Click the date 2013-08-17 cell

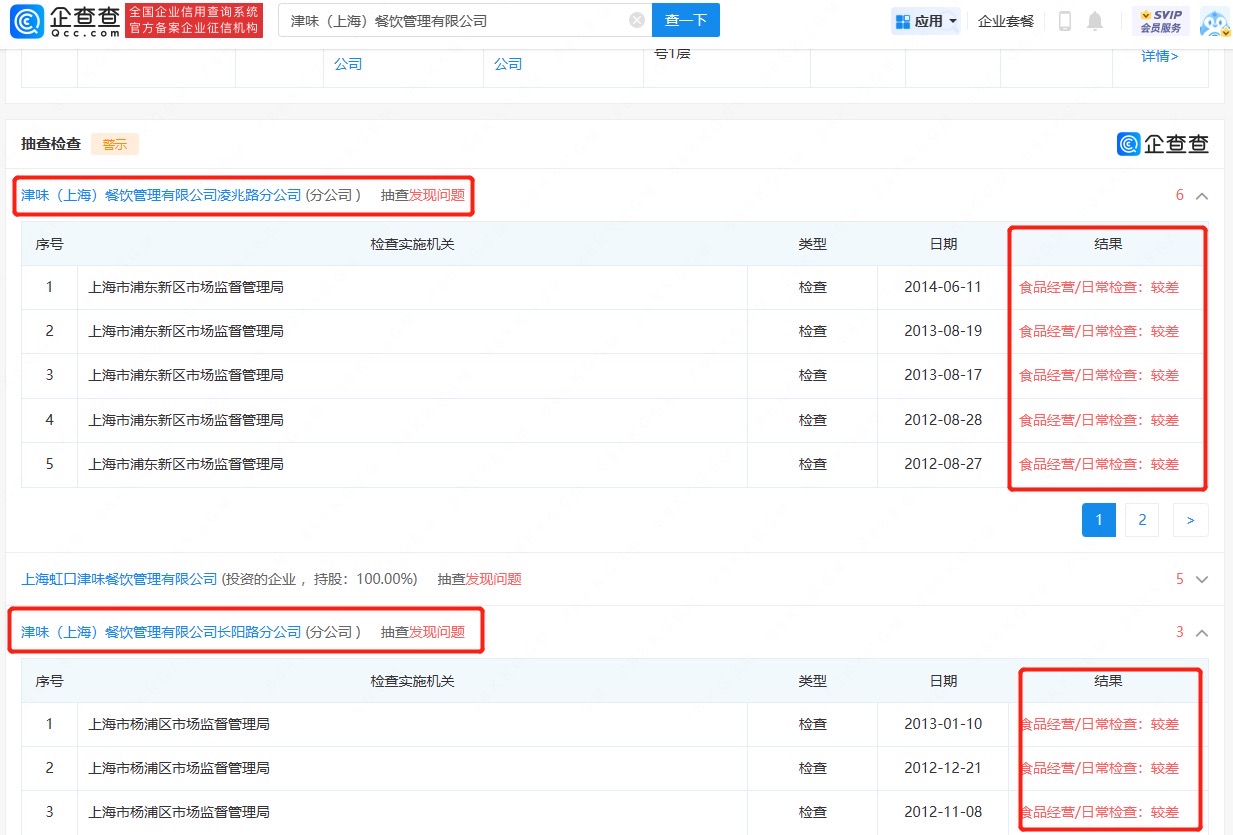coord(943,375)
